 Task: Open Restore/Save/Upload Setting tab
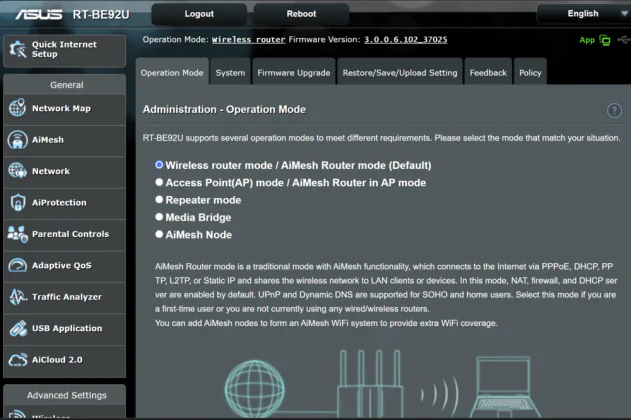pyautogui.click(x=400, y=72)
